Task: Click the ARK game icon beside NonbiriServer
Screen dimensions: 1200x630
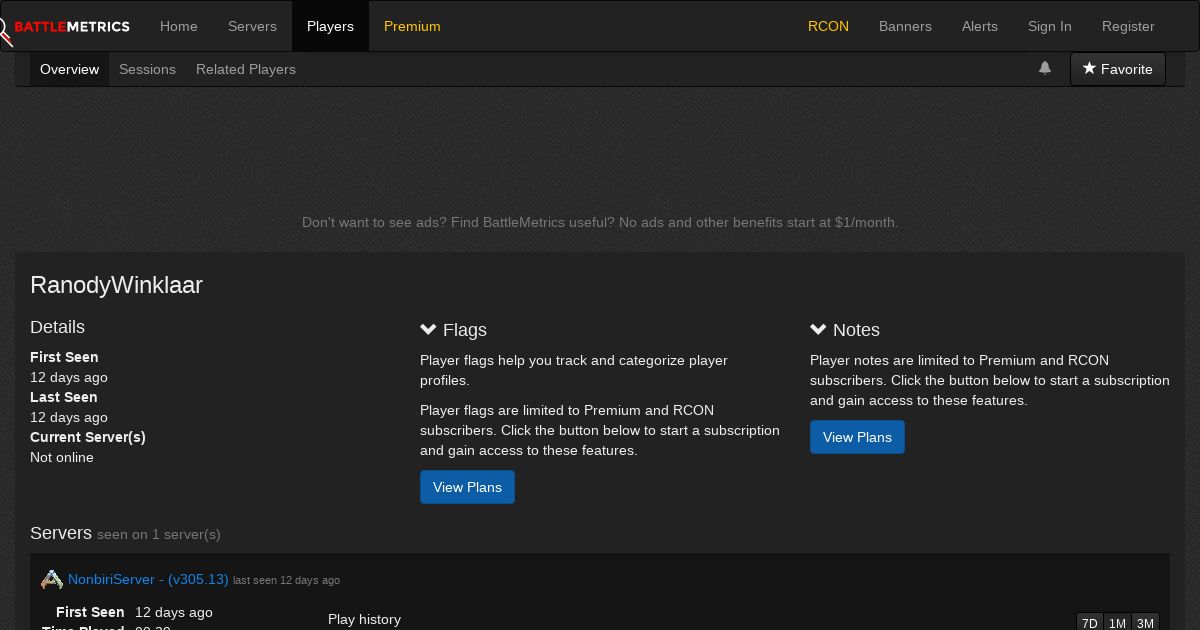Action: [x=52, y=580]
